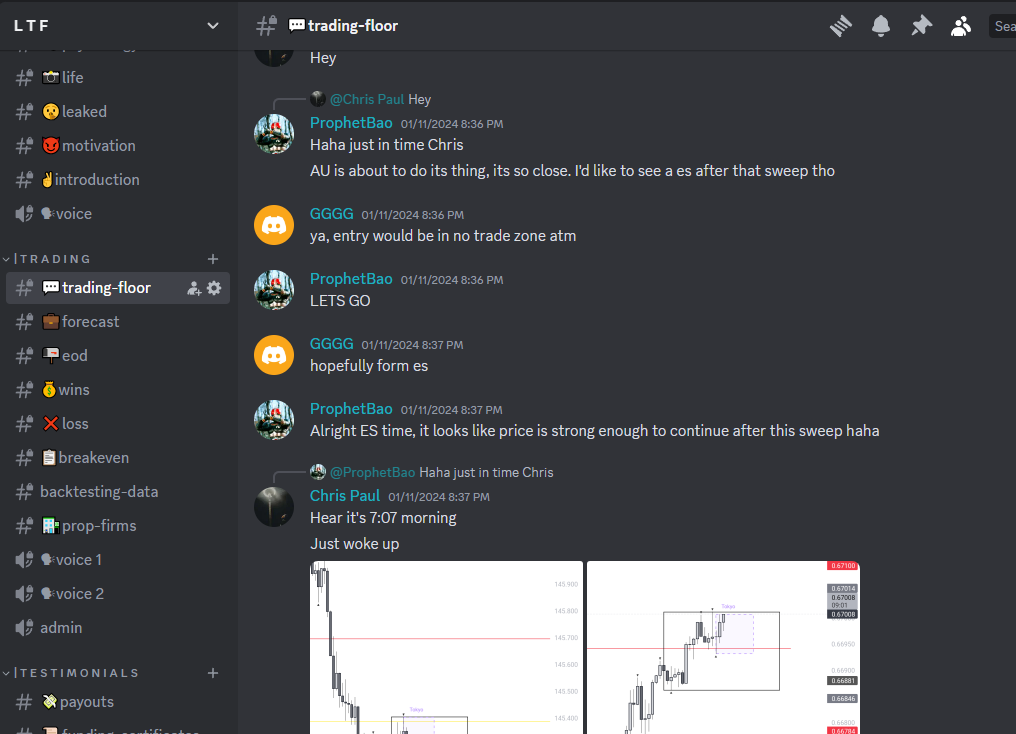Image resolution: width=1016 pixels, height=734 pixels.
Task: Open the backtesting-data channel
Action: [117, 492]
